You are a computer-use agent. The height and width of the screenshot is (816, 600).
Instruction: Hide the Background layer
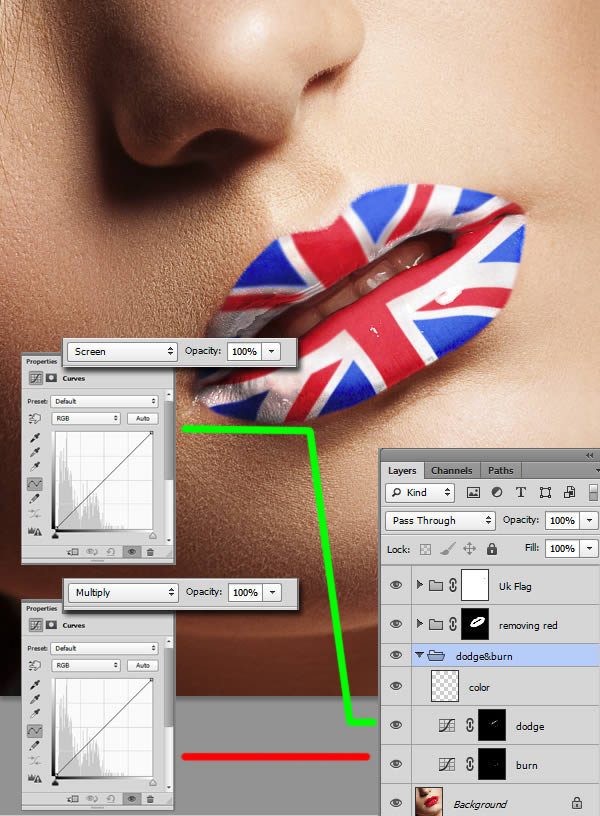(397, 802)
